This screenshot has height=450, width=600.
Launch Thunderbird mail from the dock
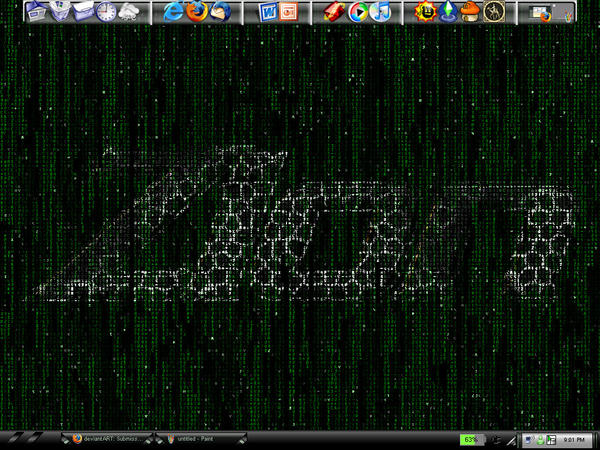point(220,12)
